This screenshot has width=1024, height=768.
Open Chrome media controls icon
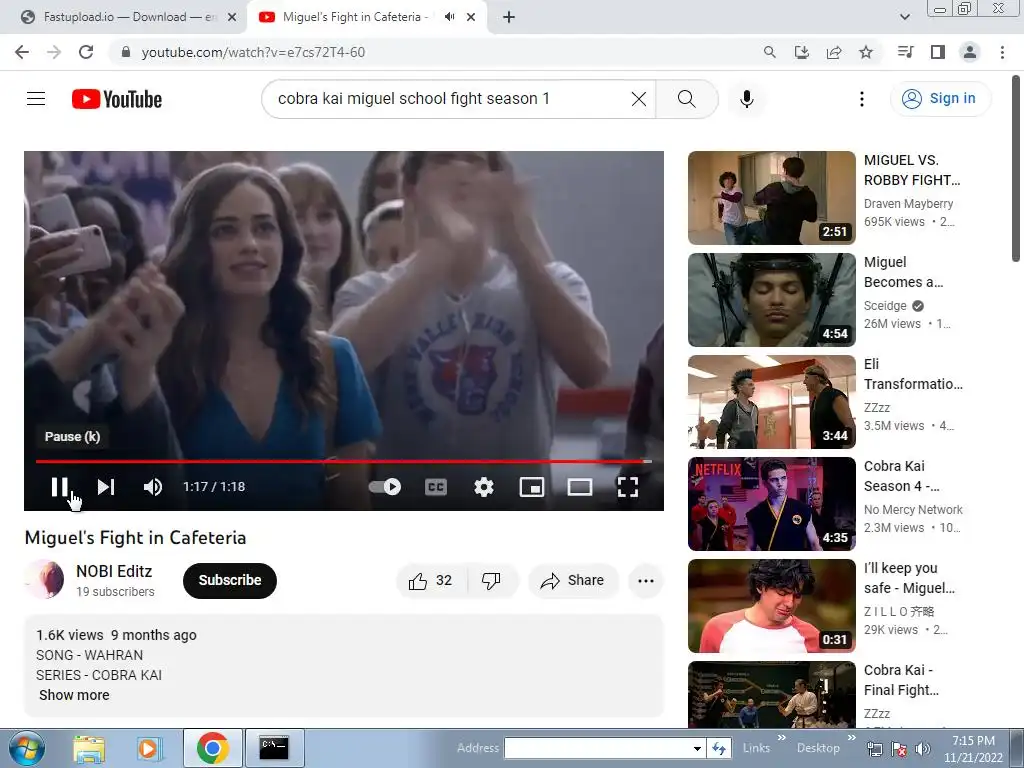click(906, 52)
